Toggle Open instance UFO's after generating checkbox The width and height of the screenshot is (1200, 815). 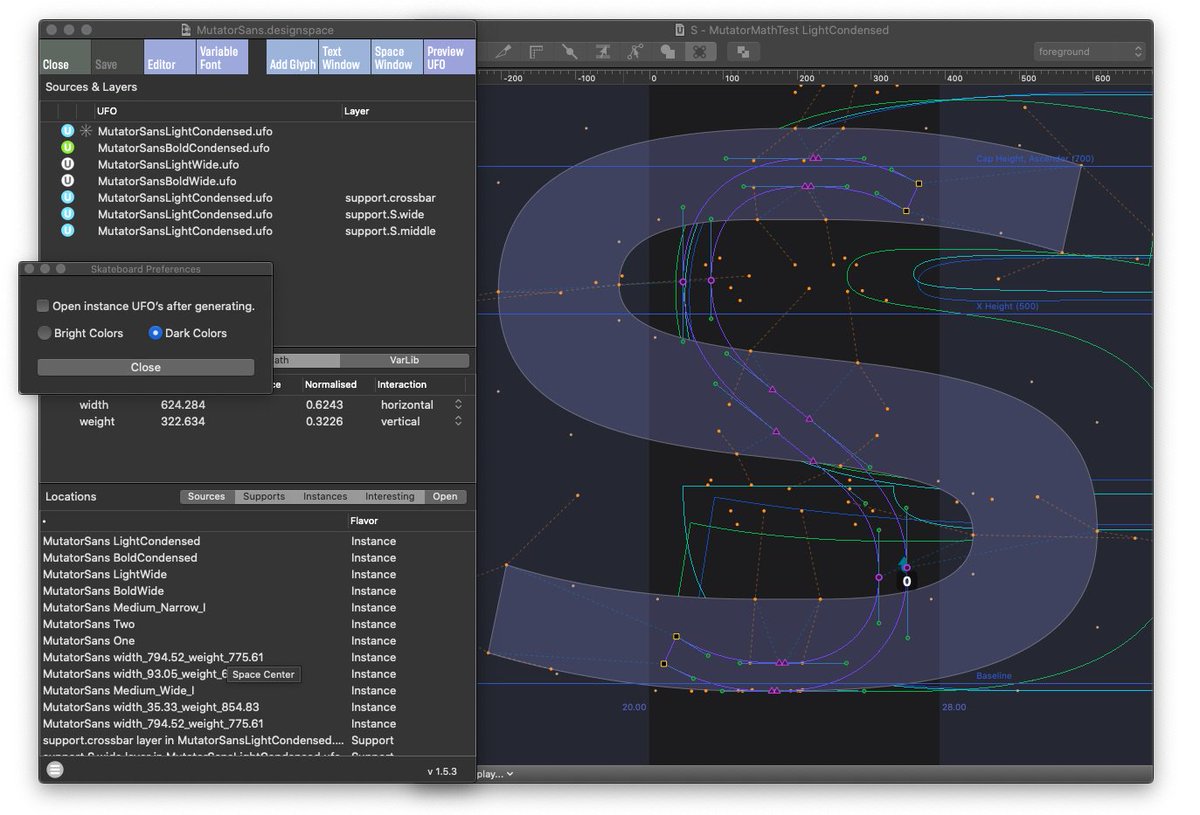[x=43, y=306]
